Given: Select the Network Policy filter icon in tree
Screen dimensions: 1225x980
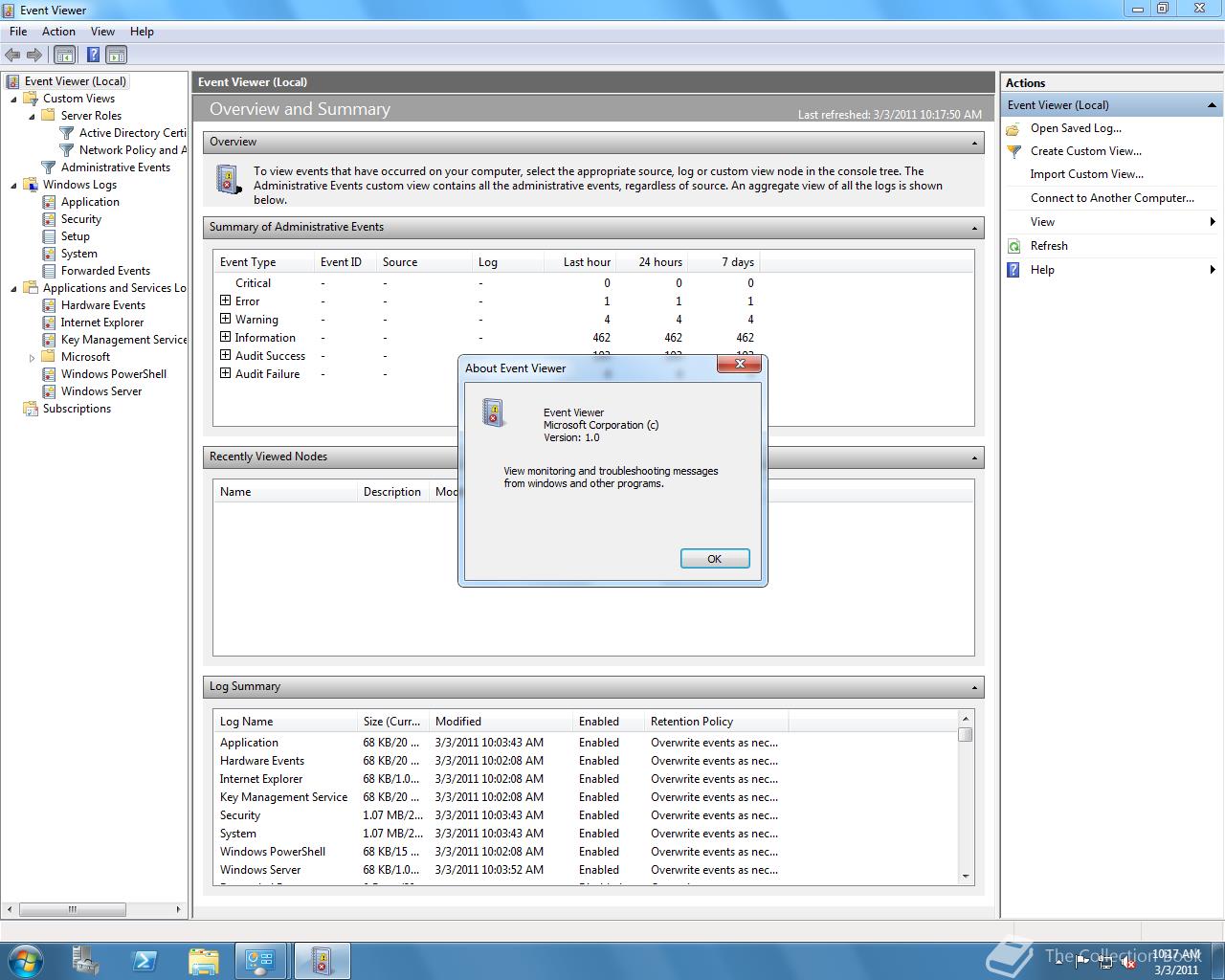Looking at the screenshot, I should [67, 150].
